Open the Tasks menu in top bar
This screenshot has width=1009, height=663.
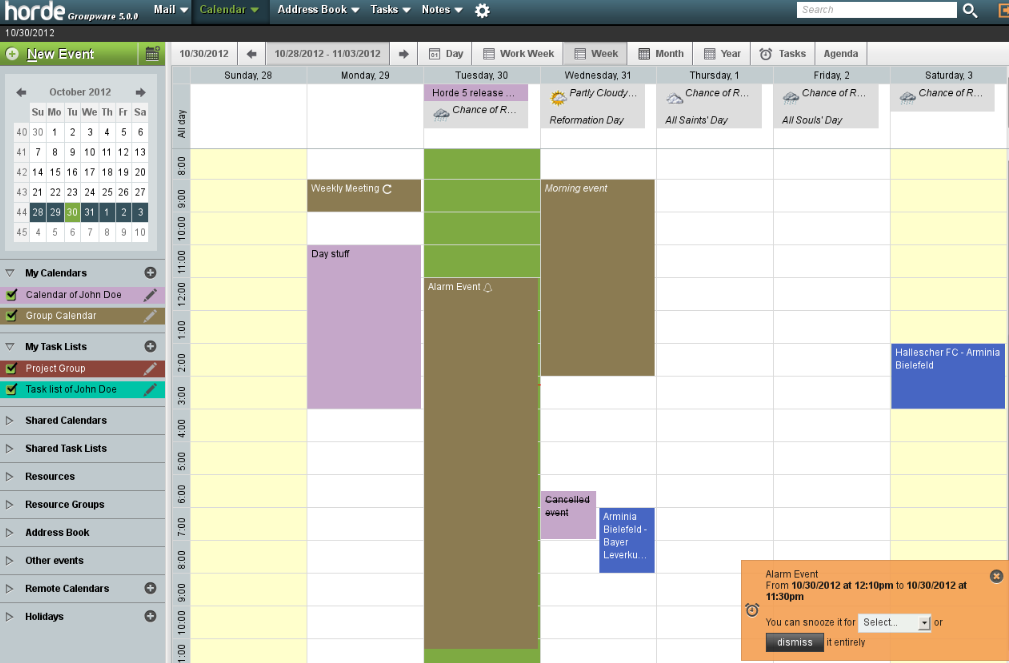[x=390, y=10]
